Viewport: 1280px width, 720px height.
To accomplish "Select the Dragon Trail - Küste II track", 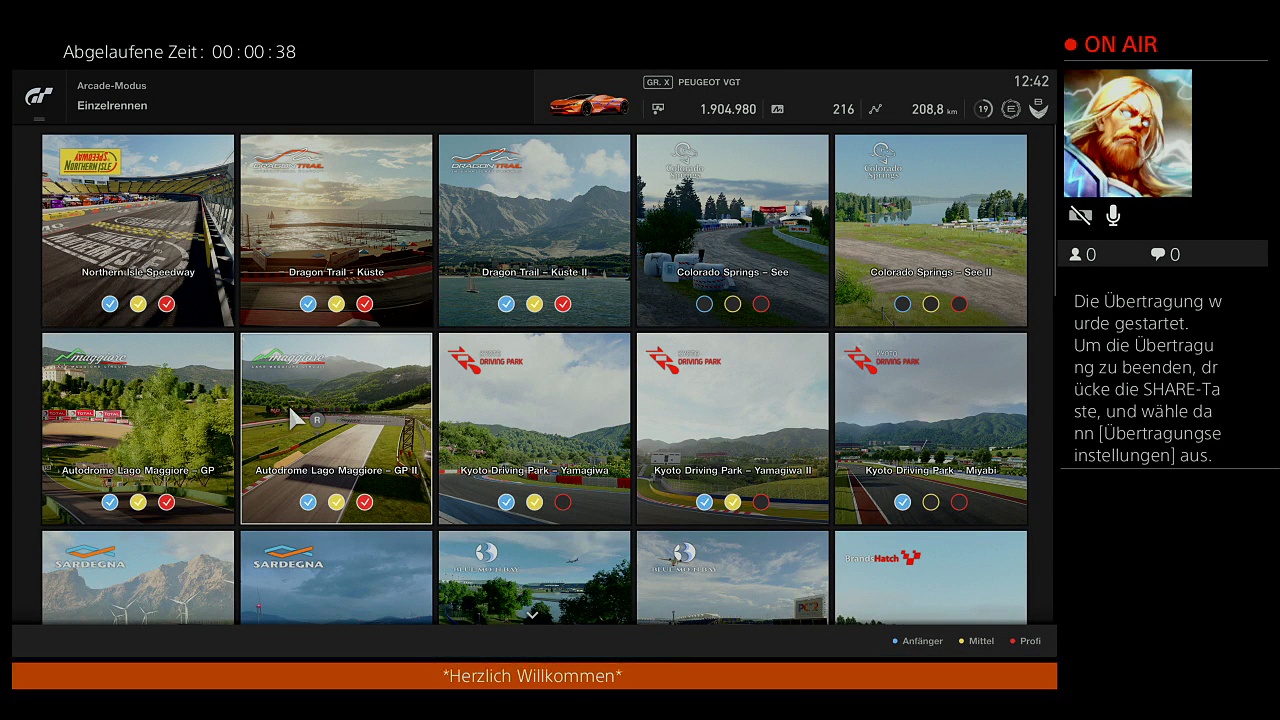I will click(534, 230).
